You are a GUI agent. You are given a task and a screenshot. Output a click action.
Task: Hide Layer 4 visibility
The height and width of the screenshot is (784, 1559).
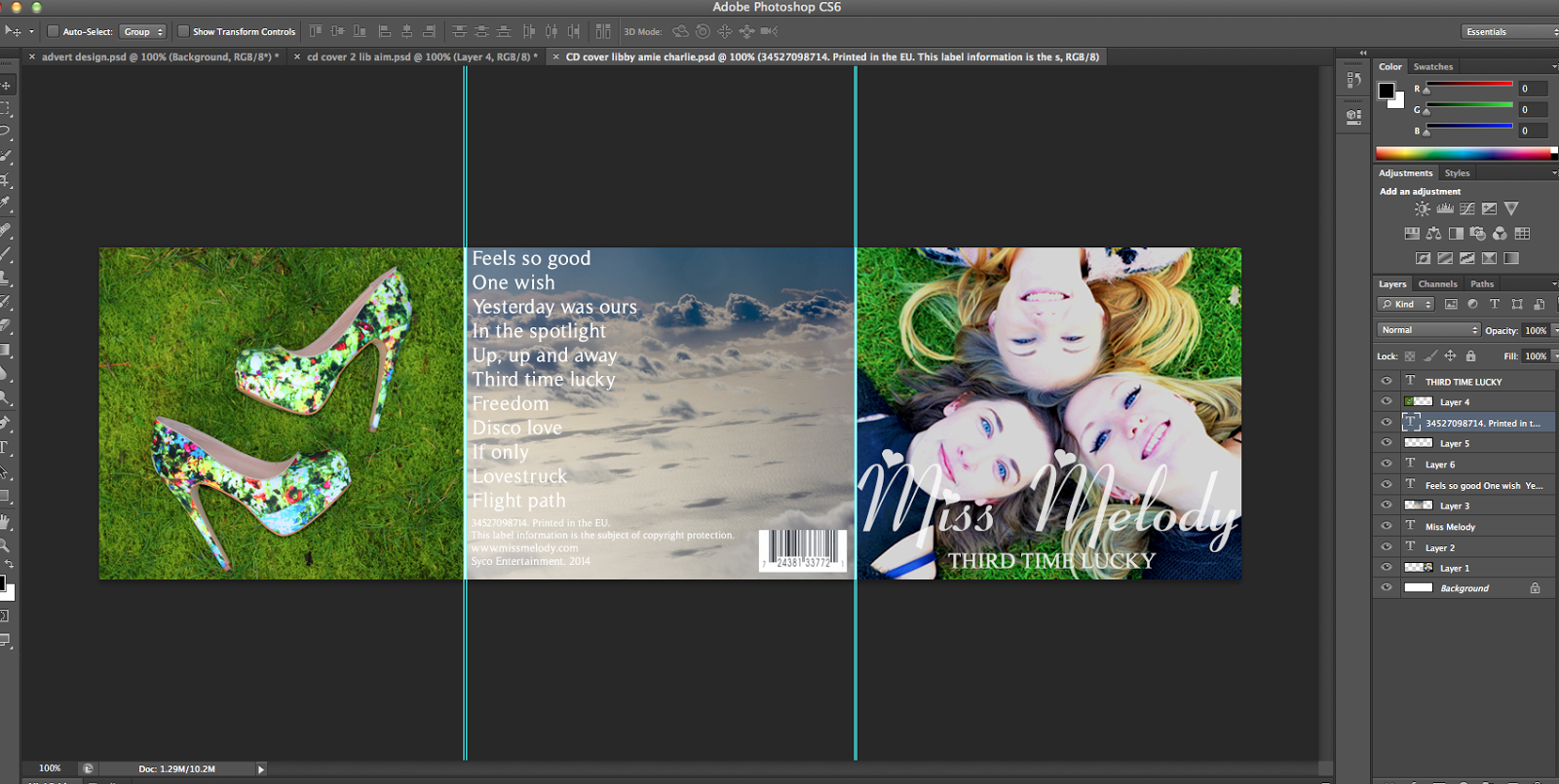1387,402
